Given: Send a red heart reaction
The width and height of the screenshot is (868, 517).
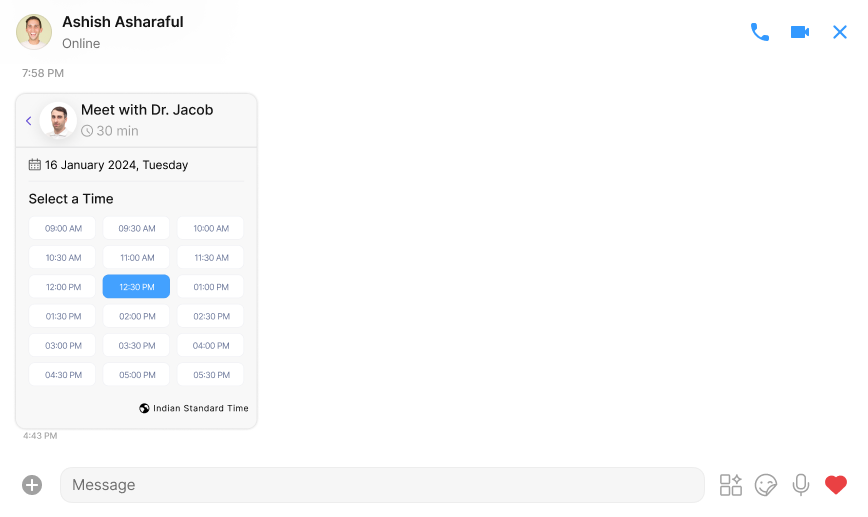Looking at the screenshot, I should pos(835,485).
